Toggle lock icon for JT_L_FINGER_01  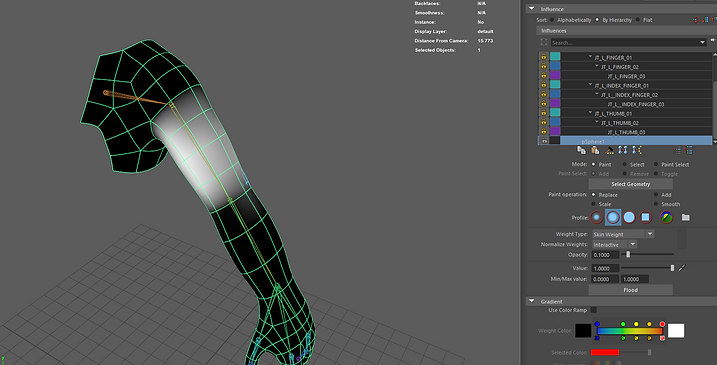tap(544, 57)
